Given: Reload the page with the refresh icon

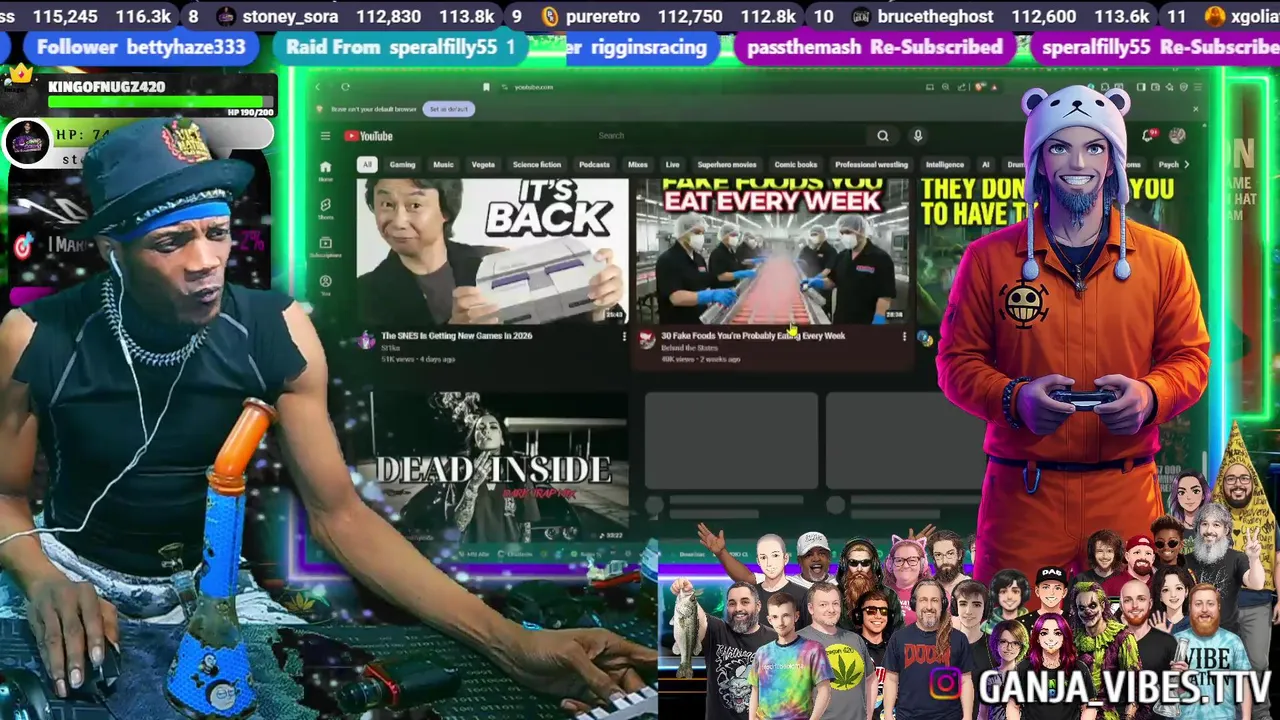Looking at the screenshot, I should coord(346,87).
